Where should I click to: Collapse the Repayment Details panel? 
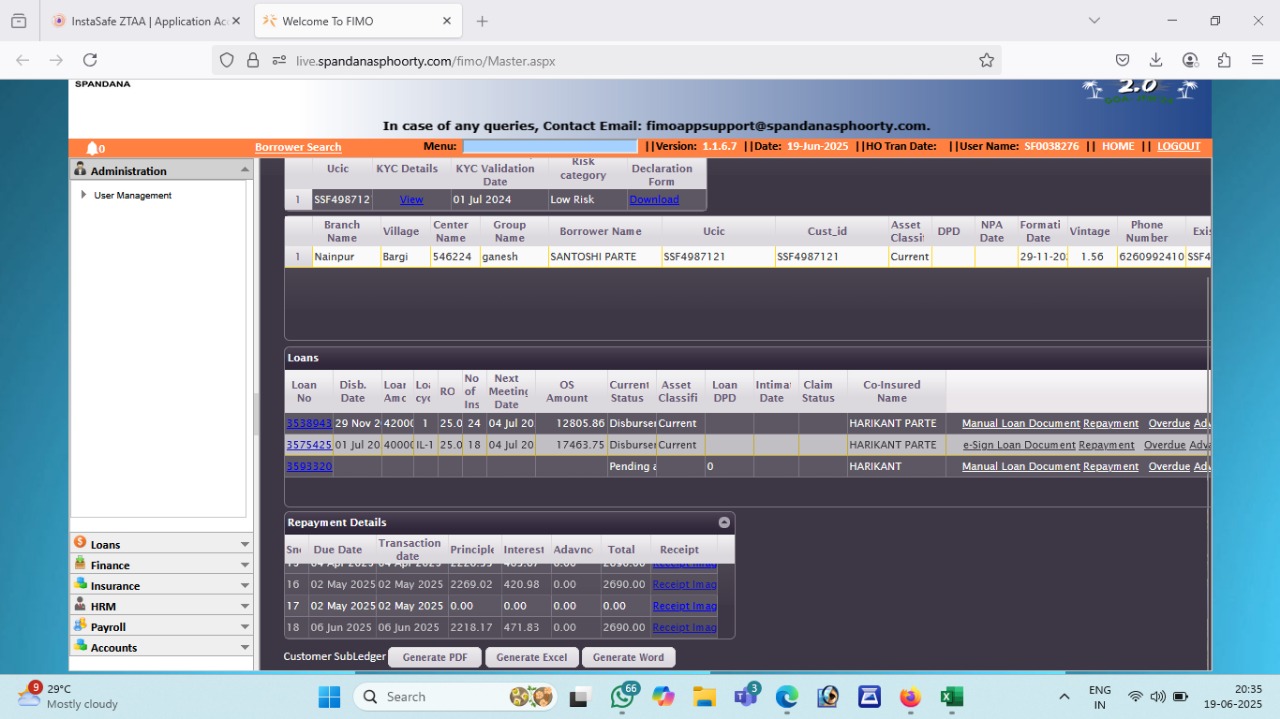(x=724, y=522)
